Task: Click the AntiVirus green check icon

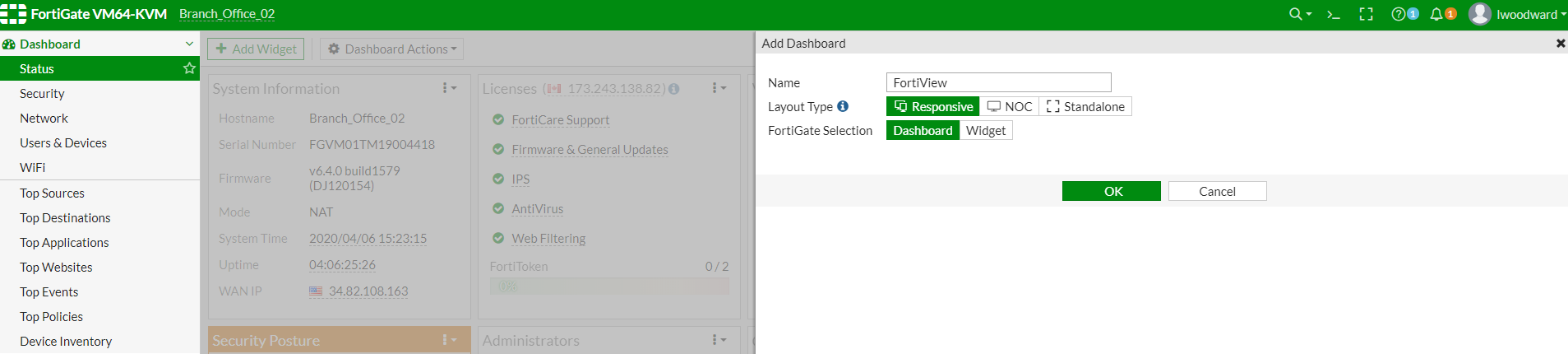Action: [498, 208]
